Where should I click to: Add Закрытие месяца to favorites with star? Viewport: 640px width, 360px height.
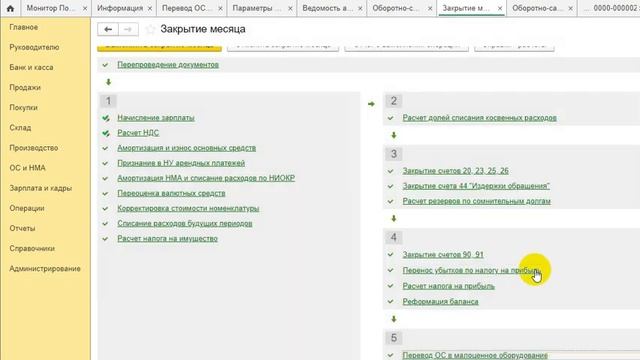pos(151,29)
